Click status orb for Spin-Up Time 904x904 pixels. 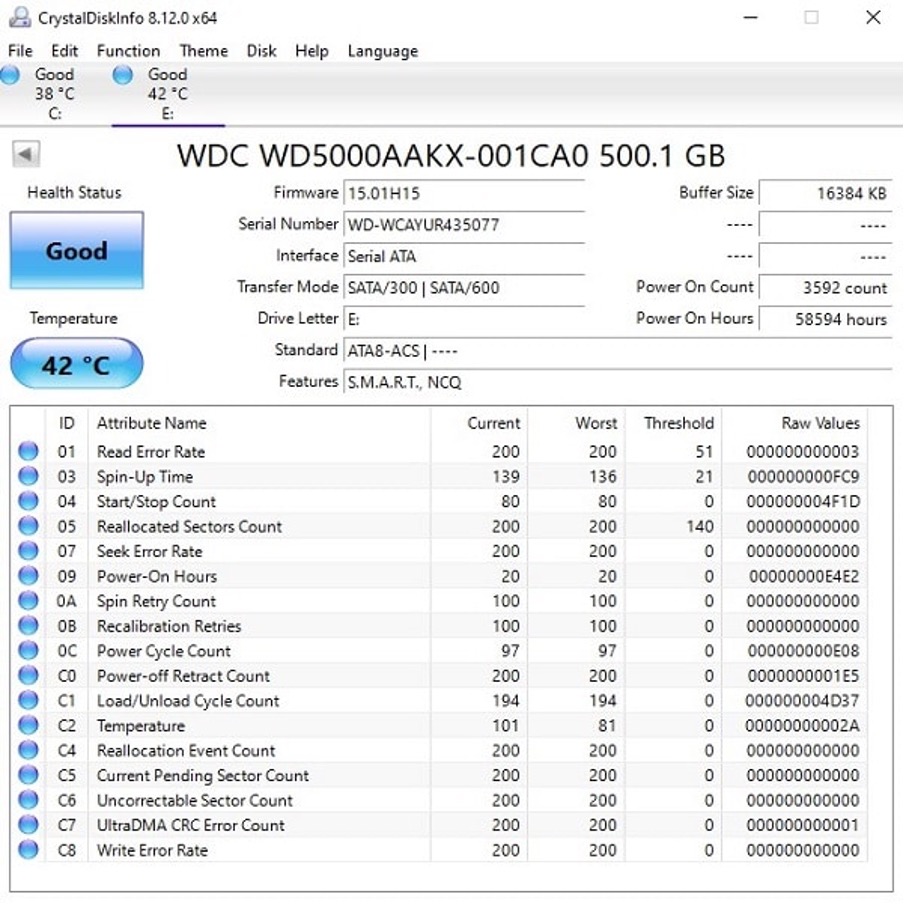pos(28,476)
